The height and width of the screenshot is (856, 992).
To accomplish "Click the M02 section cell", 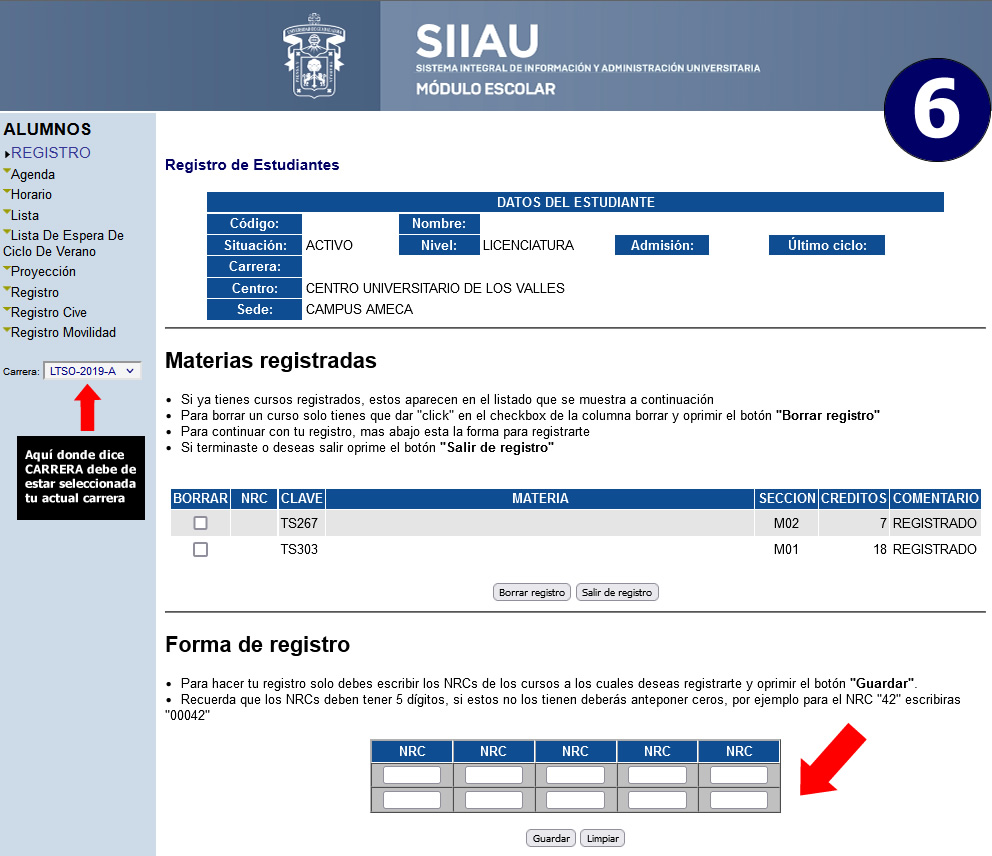I will pos(786,523).
